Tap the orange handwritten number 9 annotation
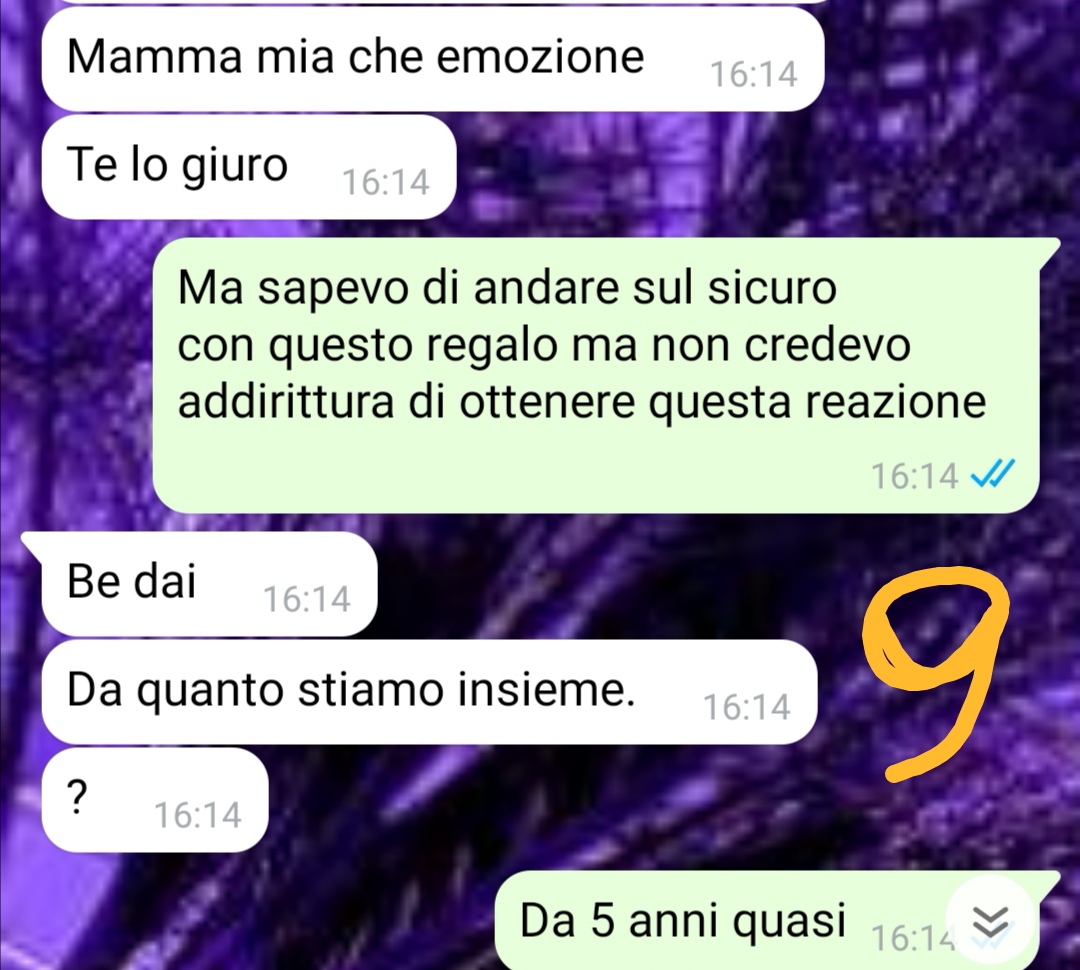Image resolution: width=1080 pixels, height=970 pixels. tap(933, 674)
